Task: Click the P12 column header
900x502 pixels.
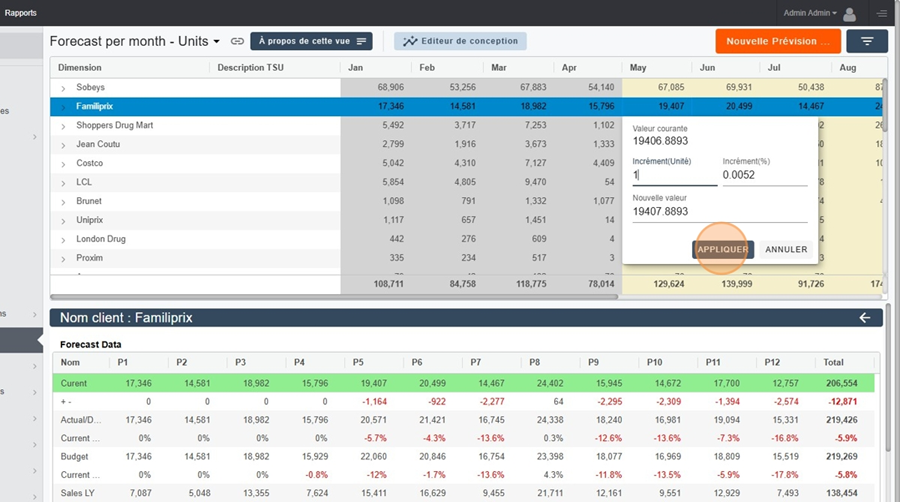Action: [x=772, y=363]
